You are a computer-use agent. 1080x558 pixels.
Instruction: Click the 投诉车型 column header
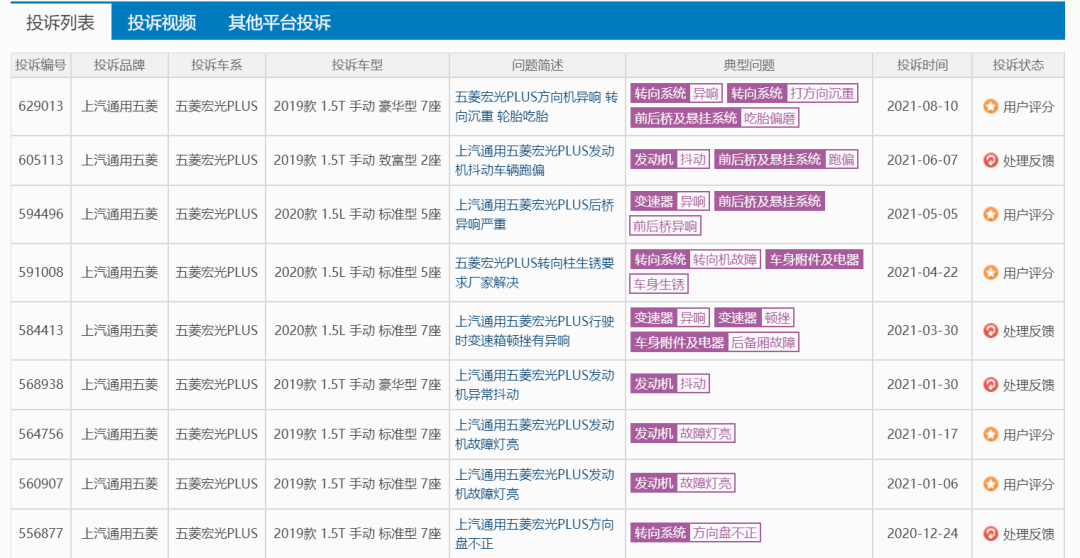tap(357, 65)
